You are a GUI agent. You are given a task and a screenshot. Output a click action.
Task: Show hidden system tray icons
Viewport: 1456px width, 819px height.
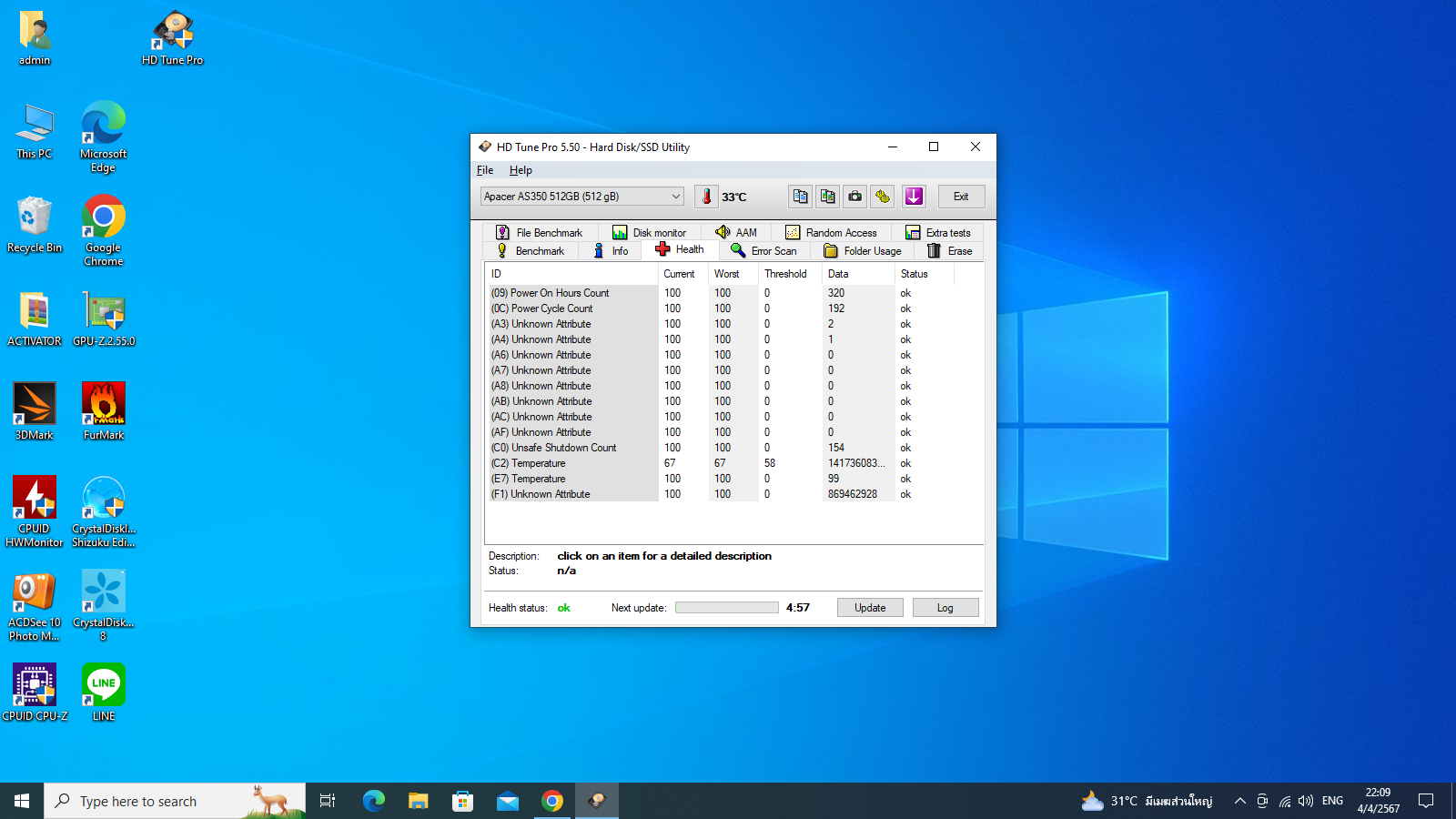[x=1239, y=801]
